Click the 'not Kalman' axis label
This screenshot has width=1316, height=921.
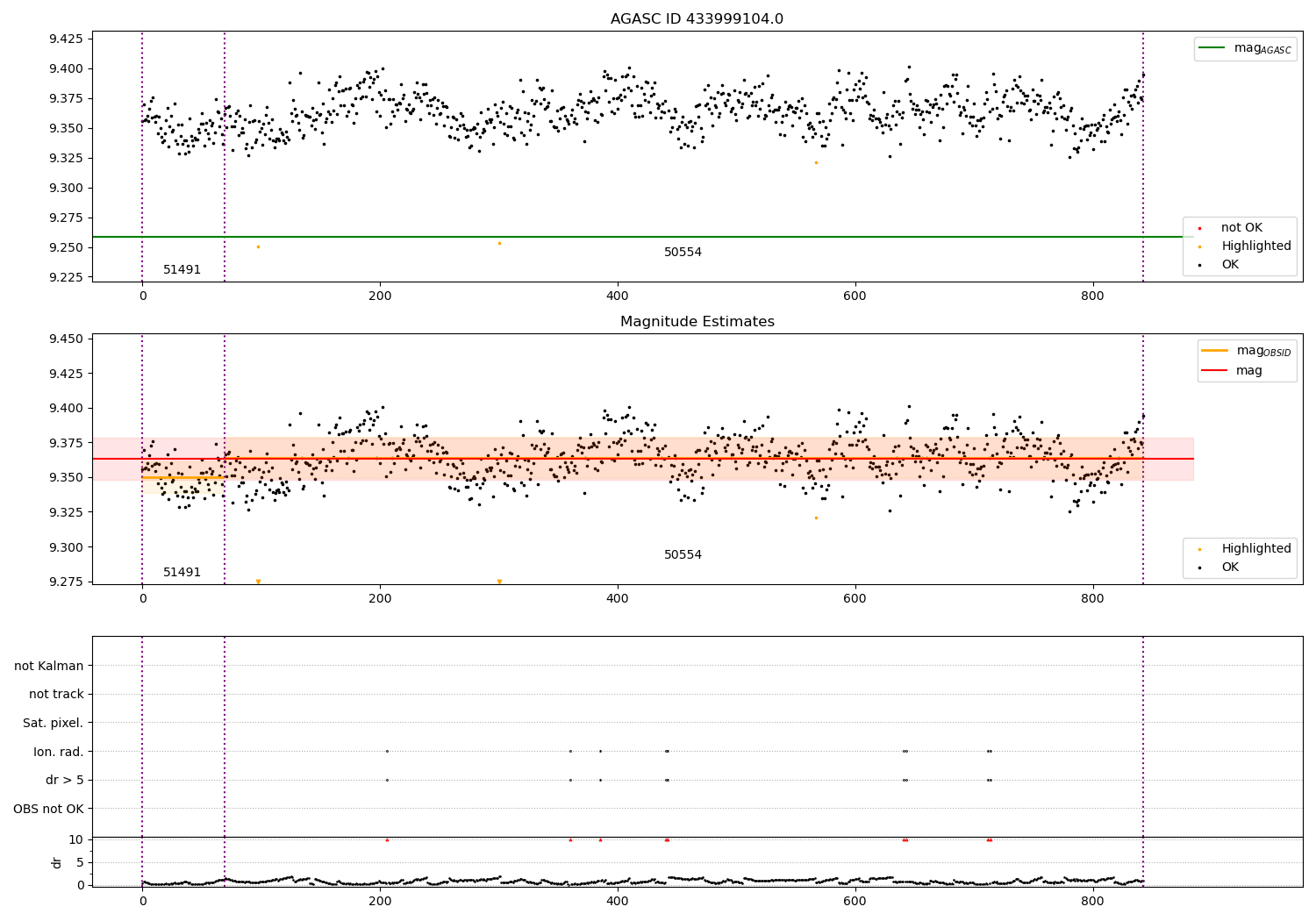pos(49,667)
